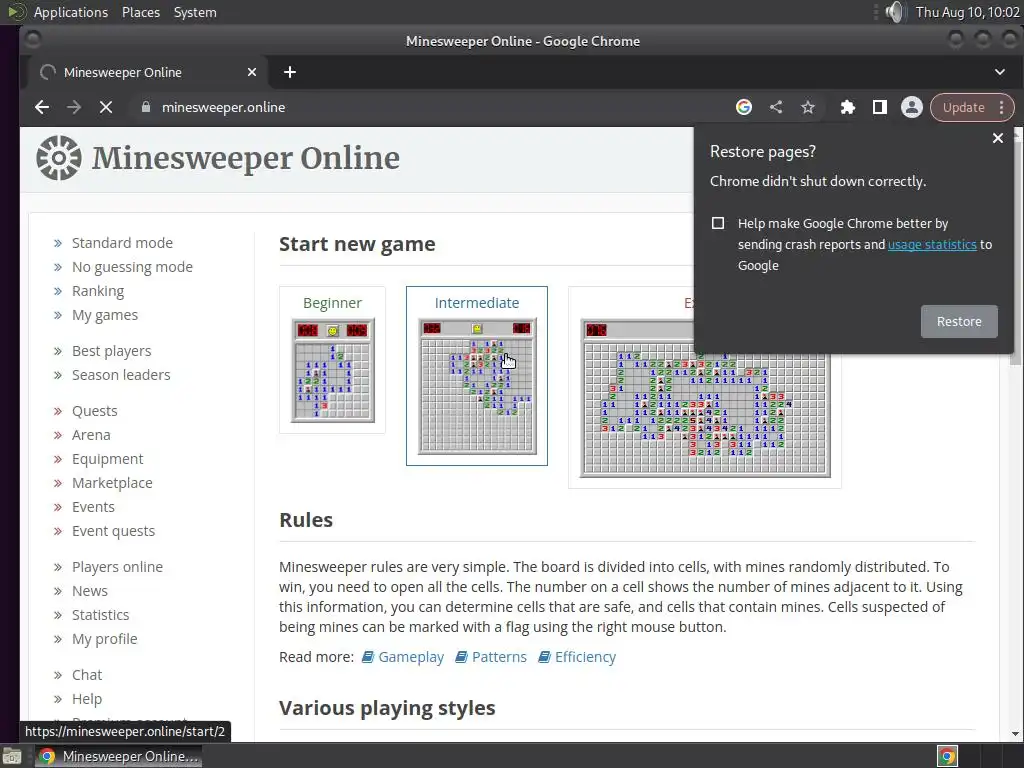Open a new tab with plus button
The image size is (1024, 768).
290,72
